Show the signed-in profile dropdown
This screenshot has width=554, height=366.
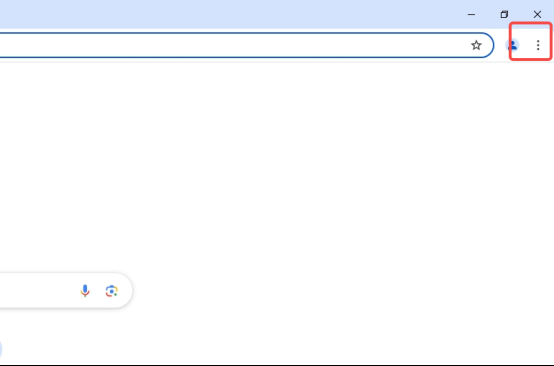[512, 45]
